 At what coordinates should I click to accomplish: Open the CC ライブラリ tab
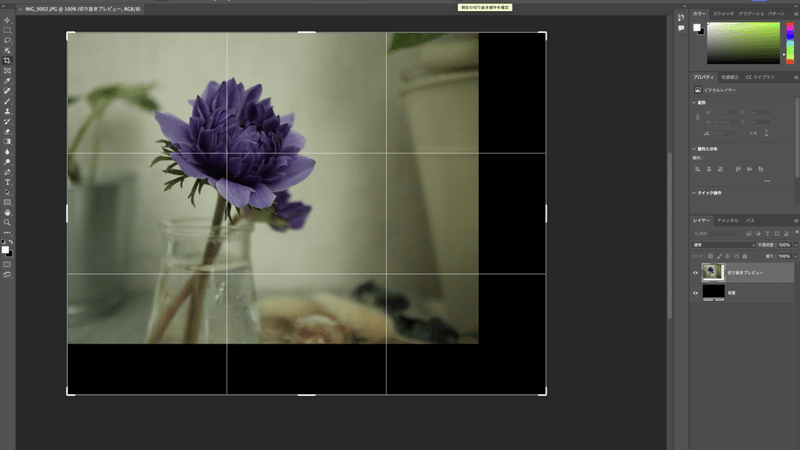[x=760, y=77]
